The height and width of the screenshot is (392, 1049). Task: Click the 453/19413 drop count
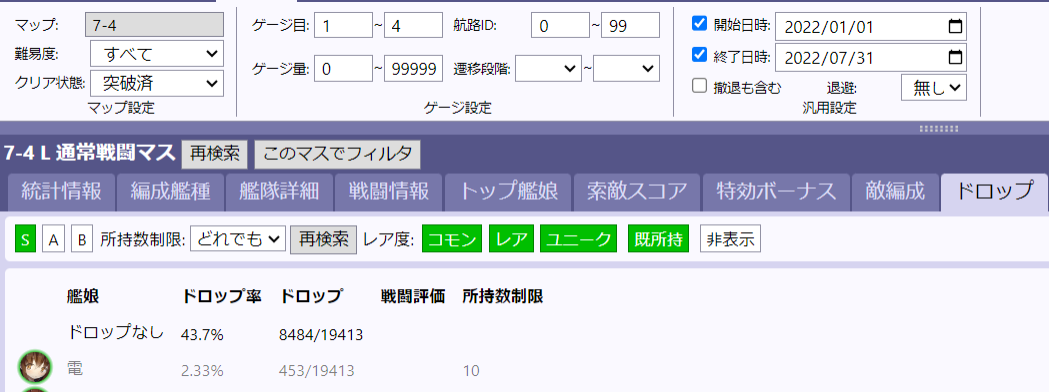[316, 371]
